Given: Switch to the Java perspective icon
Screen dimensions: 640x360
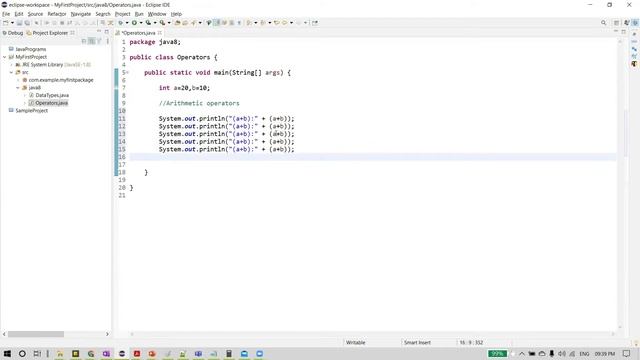Looking at the screenshot, I should point(627,23).
